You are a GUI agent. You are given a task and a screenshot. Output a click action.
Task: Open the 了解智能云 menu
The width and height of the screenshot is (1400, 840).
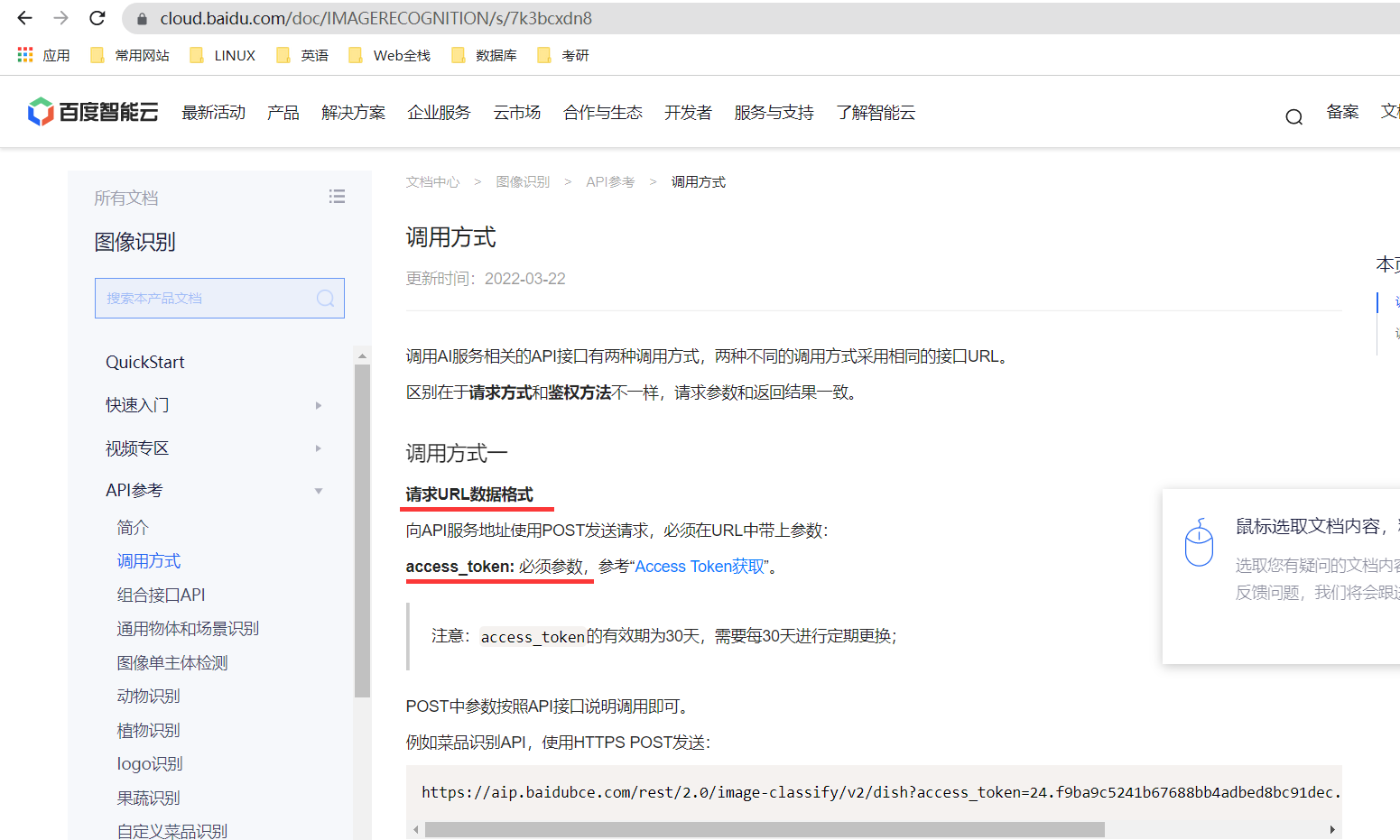pyautogui.click(x=876, y=112)
